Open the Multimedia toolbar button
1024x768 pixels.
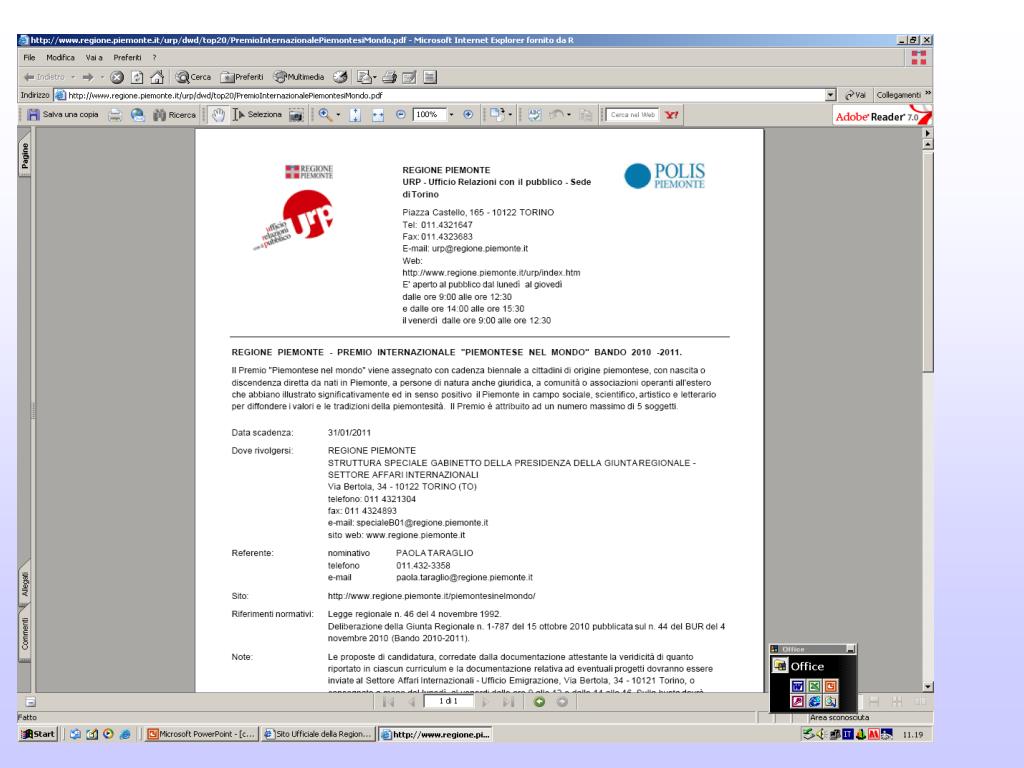click(x=298, y=77)
